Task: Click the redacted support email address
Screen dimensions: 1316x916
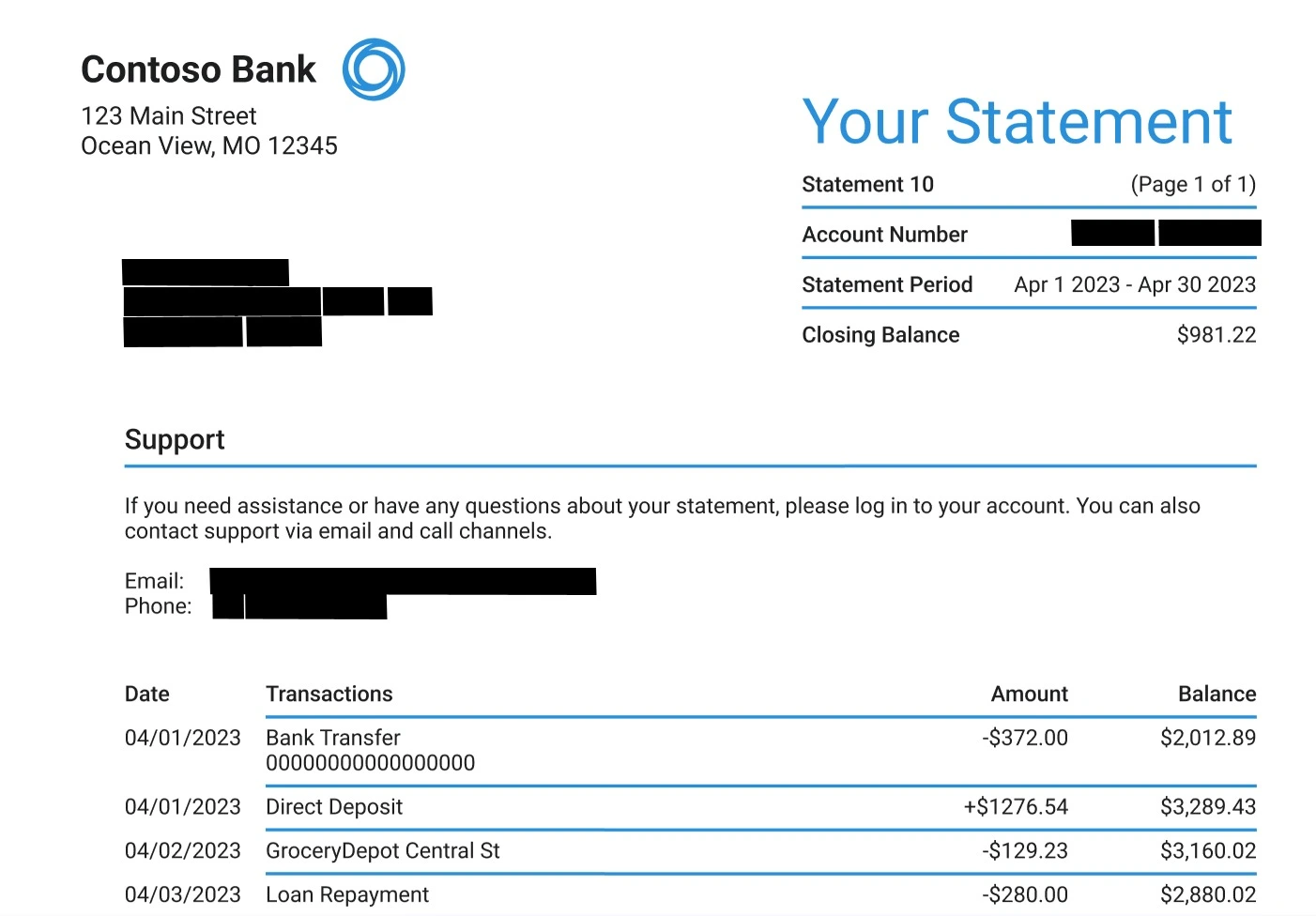Action: click(403, 581)
